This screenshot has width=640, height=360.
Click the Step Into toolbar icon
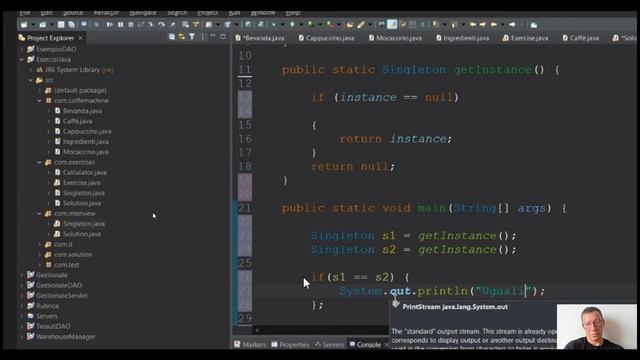[151, 25]
